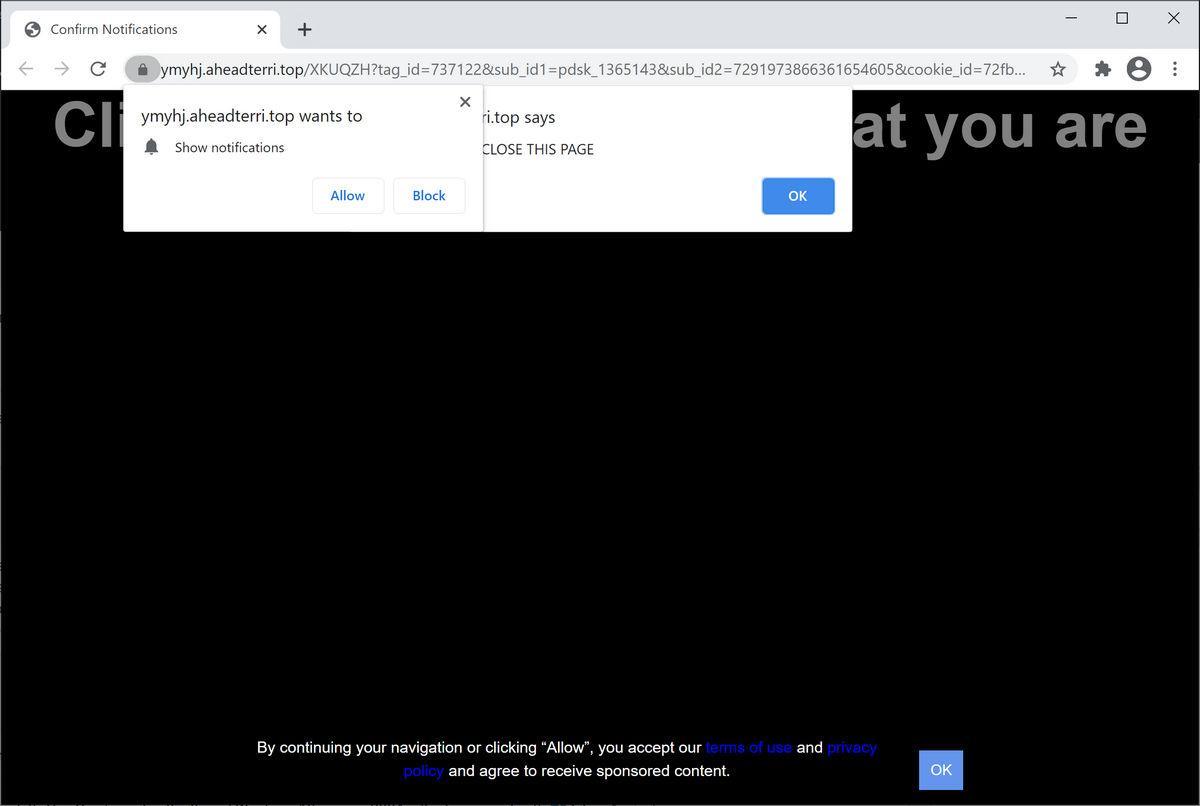The image size is (1200, 806).
Task: Open a new browser tab
Action: pos(304,29)
